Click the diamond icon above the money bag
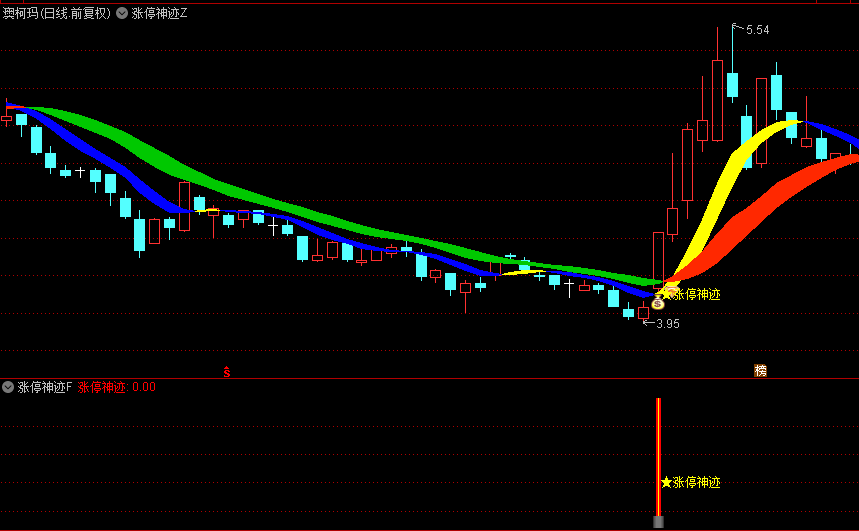Viewport: 859px width, 531px height. click(x=672, y=290)
